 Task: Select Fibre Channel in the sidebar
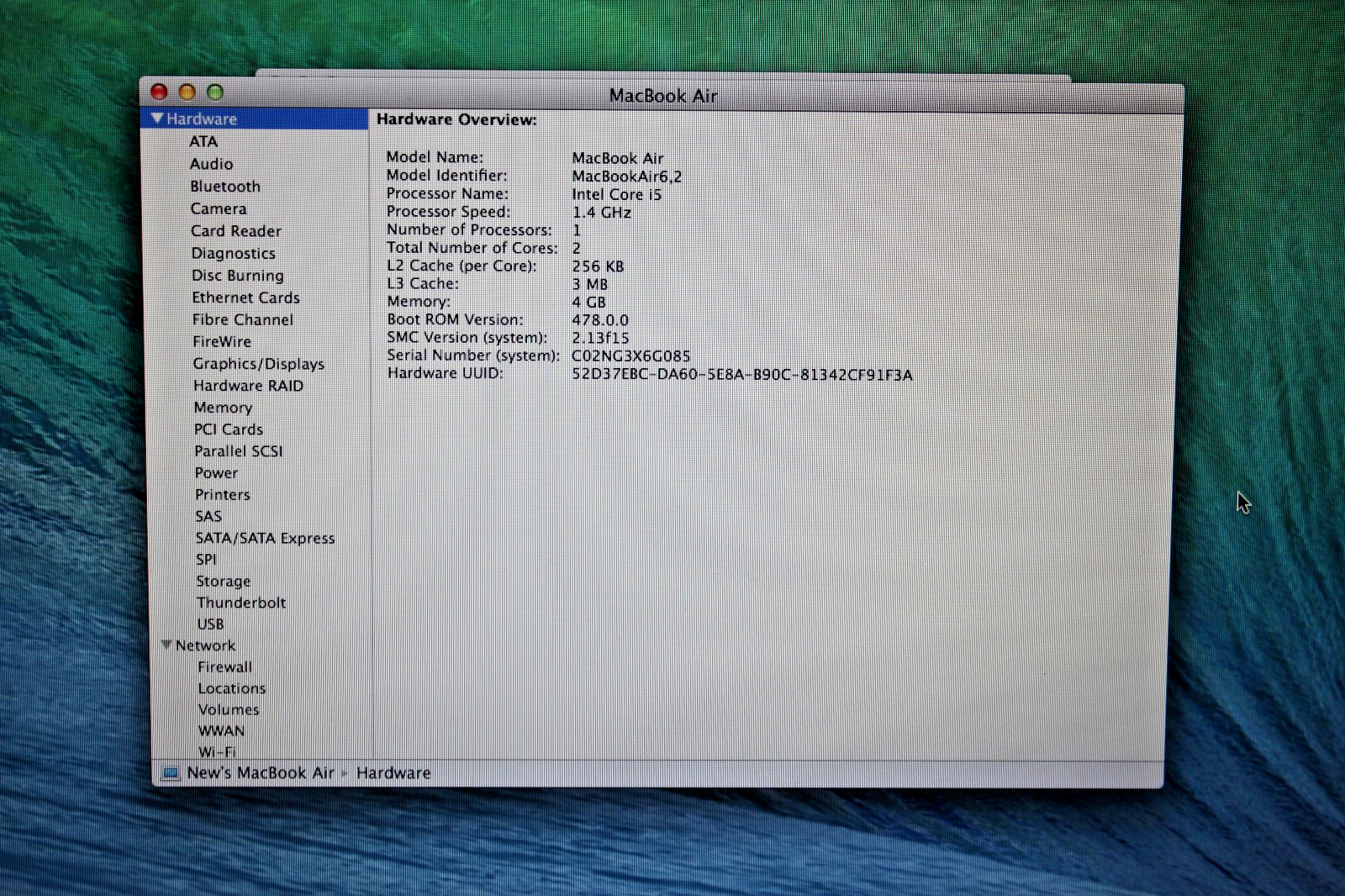pos(243,319)
